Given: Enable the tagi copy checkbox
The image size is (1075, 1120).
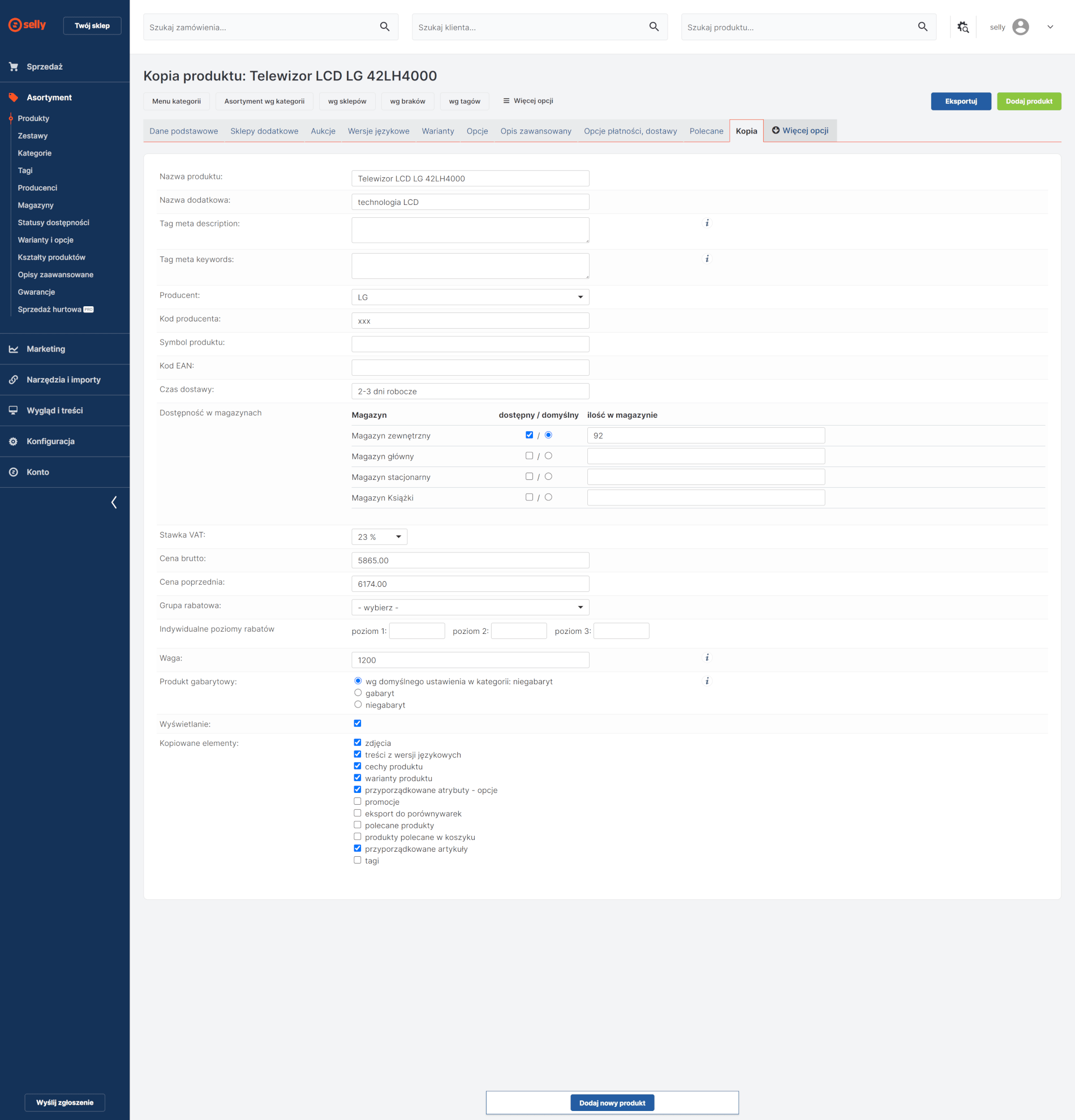Looking at the screenshot, I should (x=358, y=860).
